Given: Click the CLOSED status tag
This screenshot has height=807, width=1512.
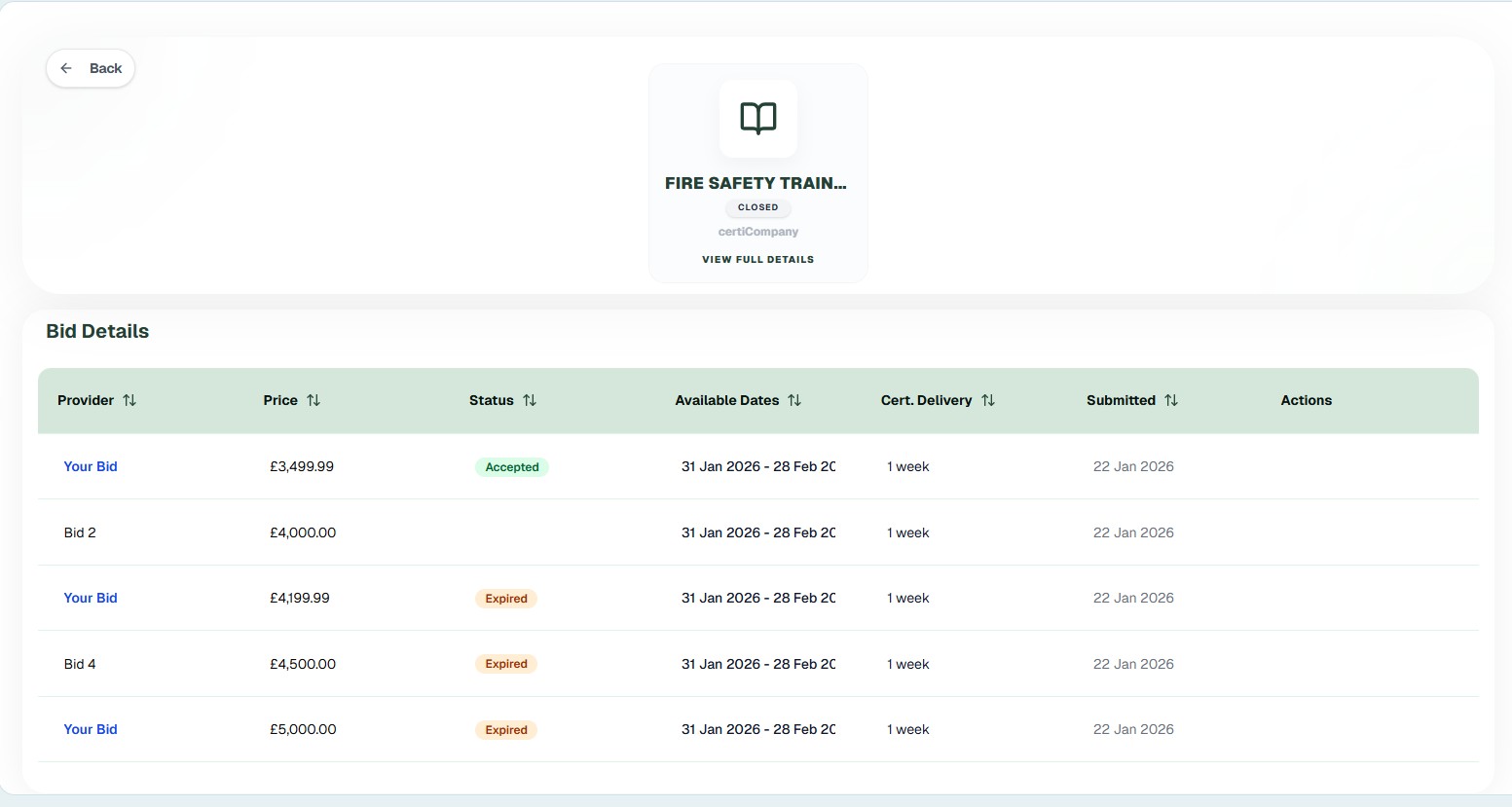Looking at the screenshot, I should point(757,207).
